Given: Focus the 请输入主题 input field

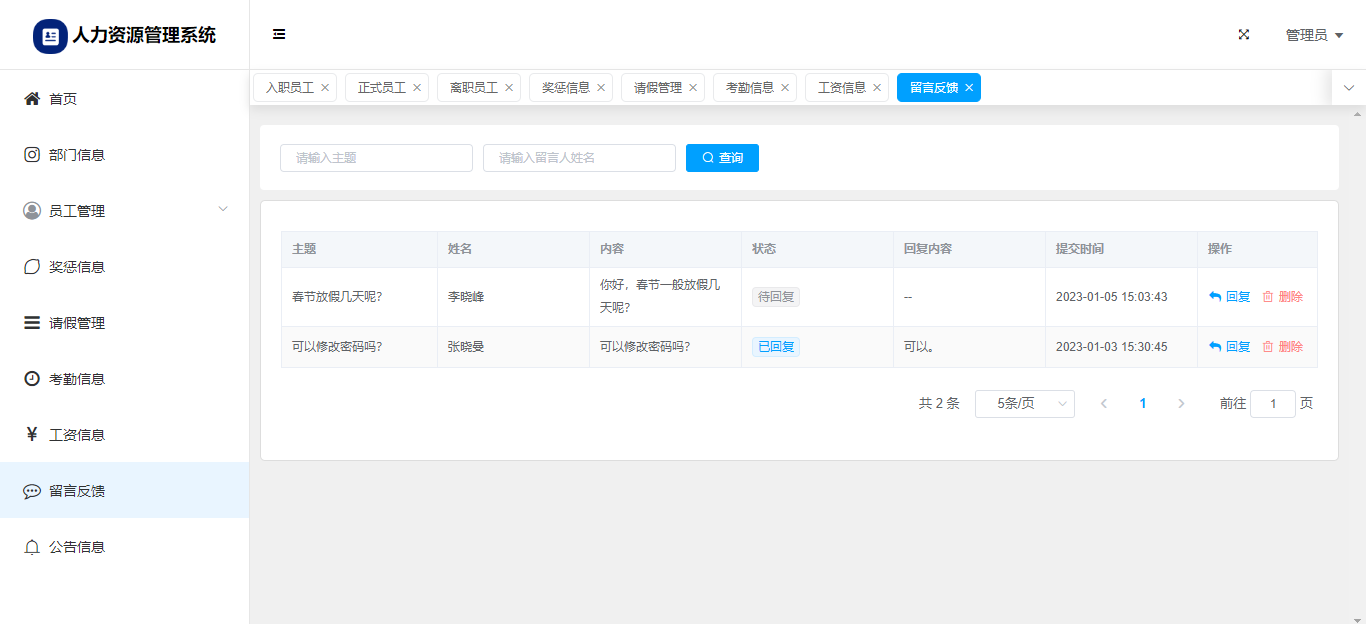Looking at the screenshot, I should (376, 158).
